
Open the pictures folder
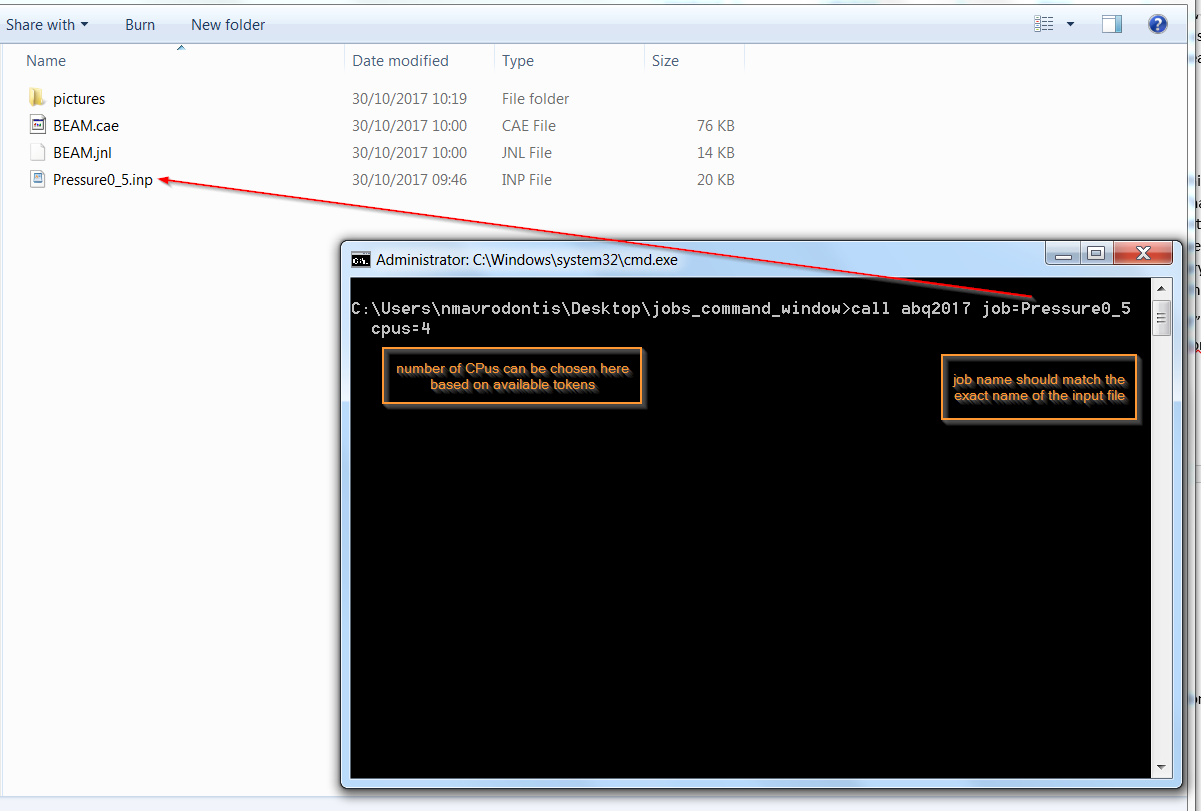[x=80, y=98]
